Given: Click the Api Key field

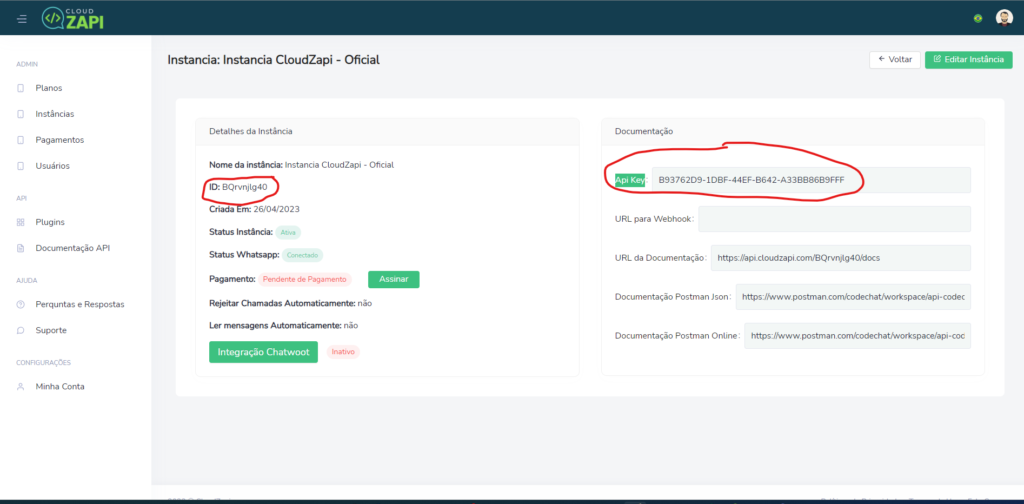Looking at the screenshot, I should pos(811,180).
